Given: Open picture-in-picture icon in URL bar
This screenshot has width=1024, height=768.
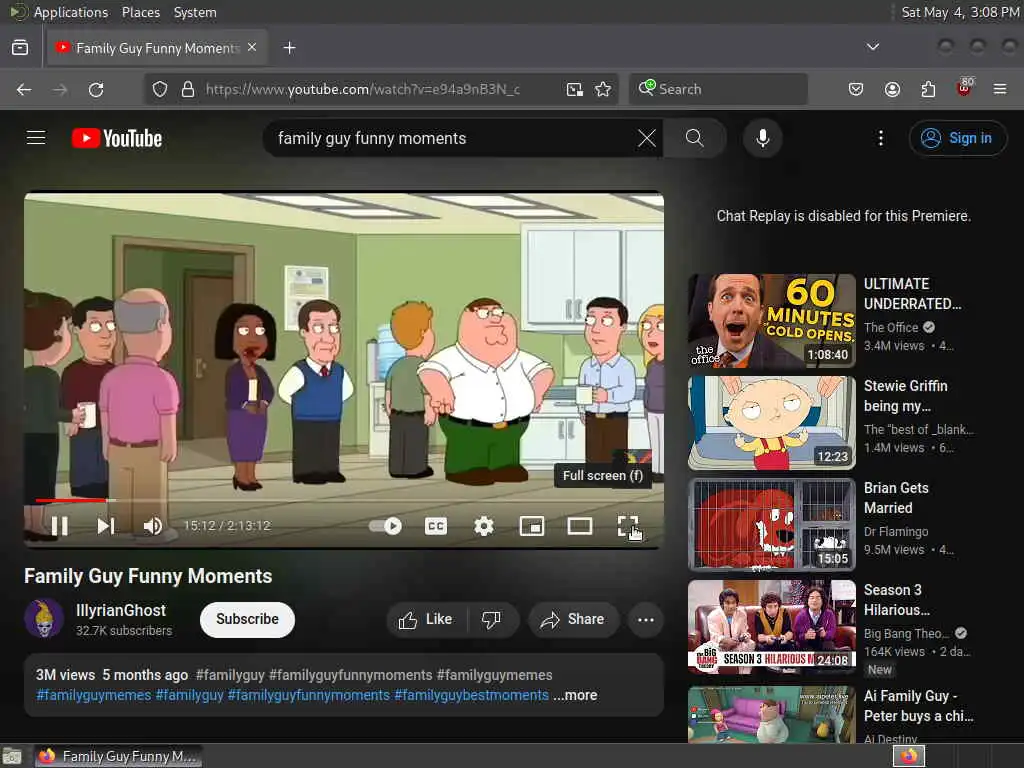Looking at the screenshot, I should click(575, 89).
